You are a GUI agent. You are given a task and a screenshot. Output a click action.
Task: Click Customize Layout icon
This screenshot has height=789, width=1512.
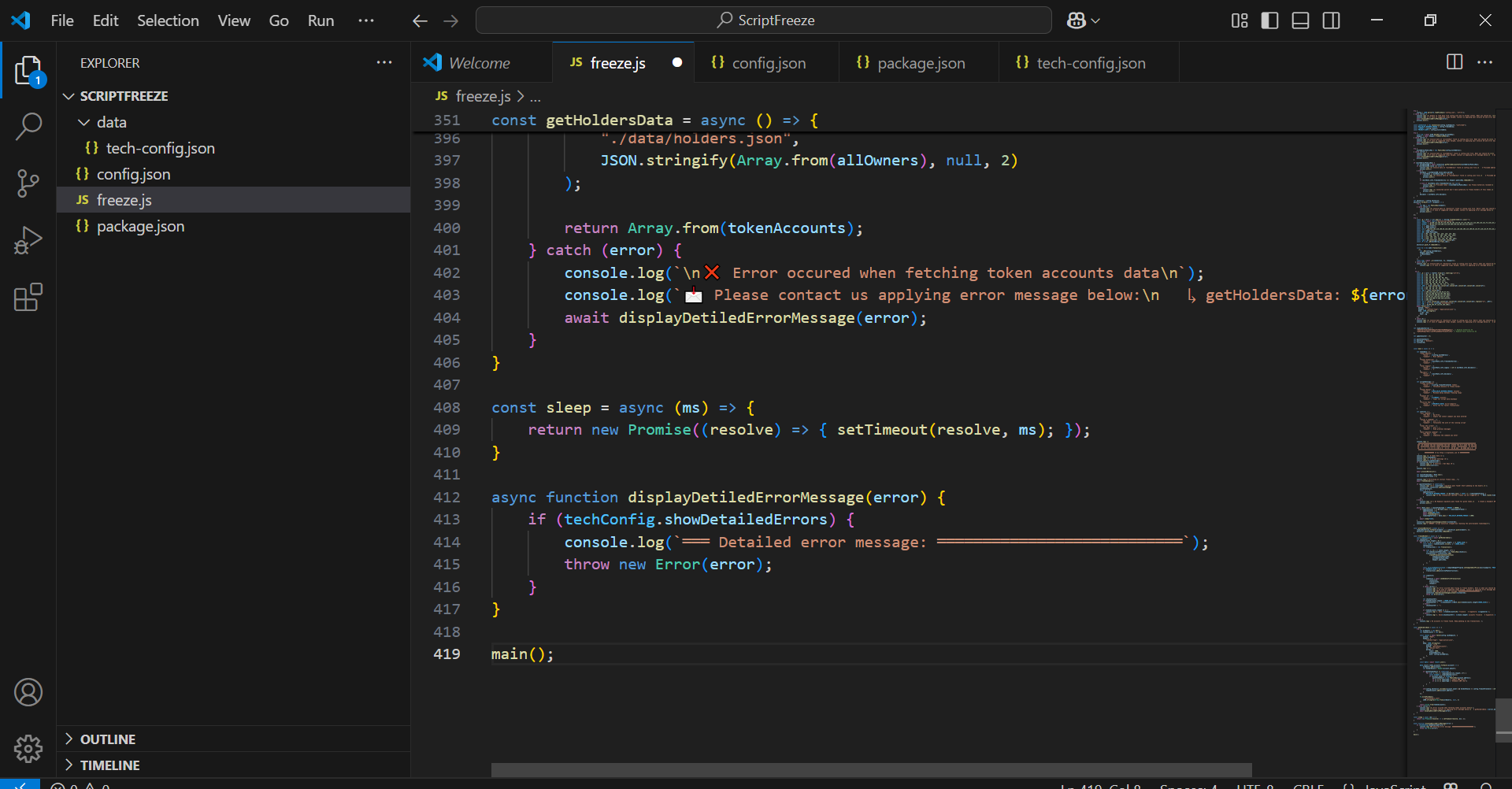pyautogui.click(x=1240, y=20)
